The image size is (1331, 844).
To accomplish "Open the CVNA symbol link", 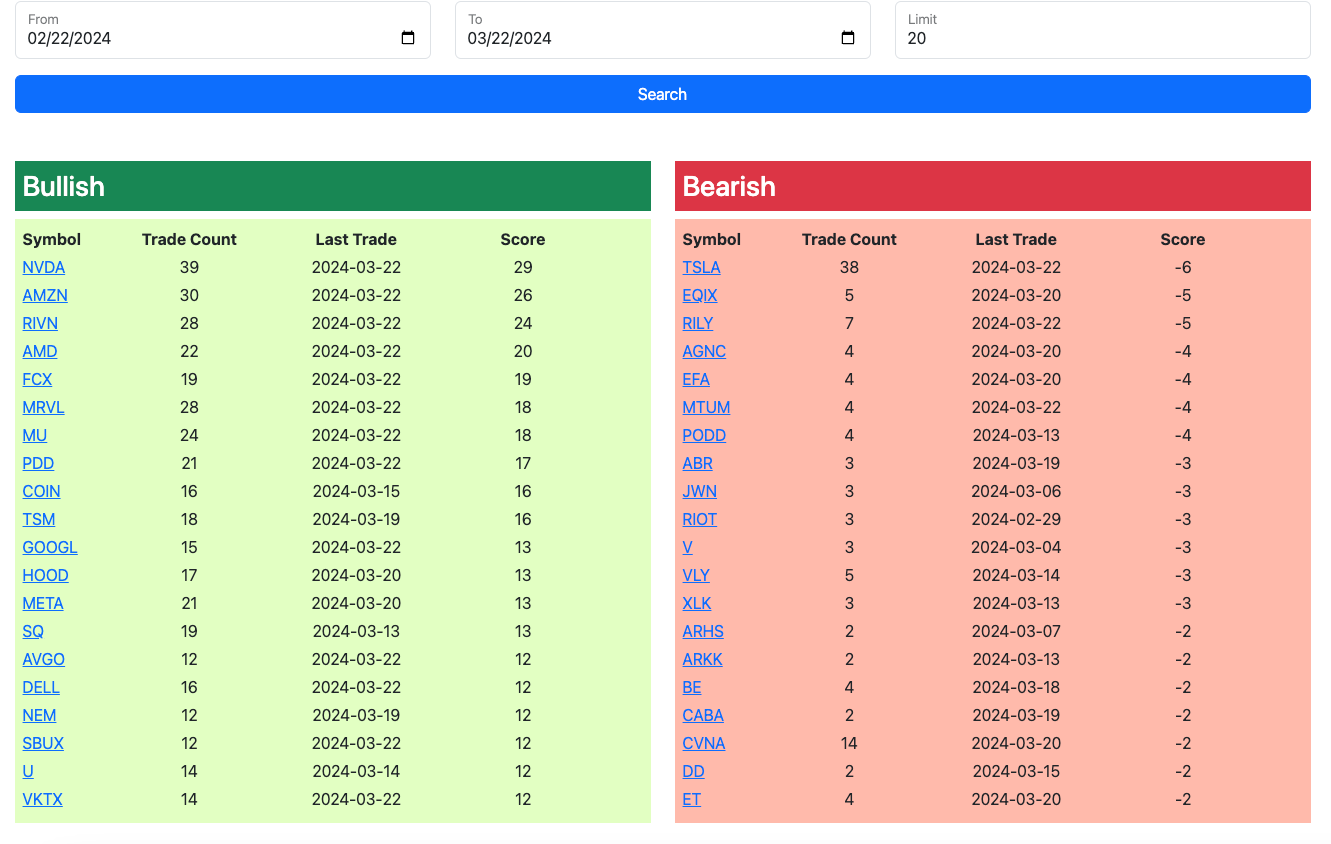I will 704,743.
